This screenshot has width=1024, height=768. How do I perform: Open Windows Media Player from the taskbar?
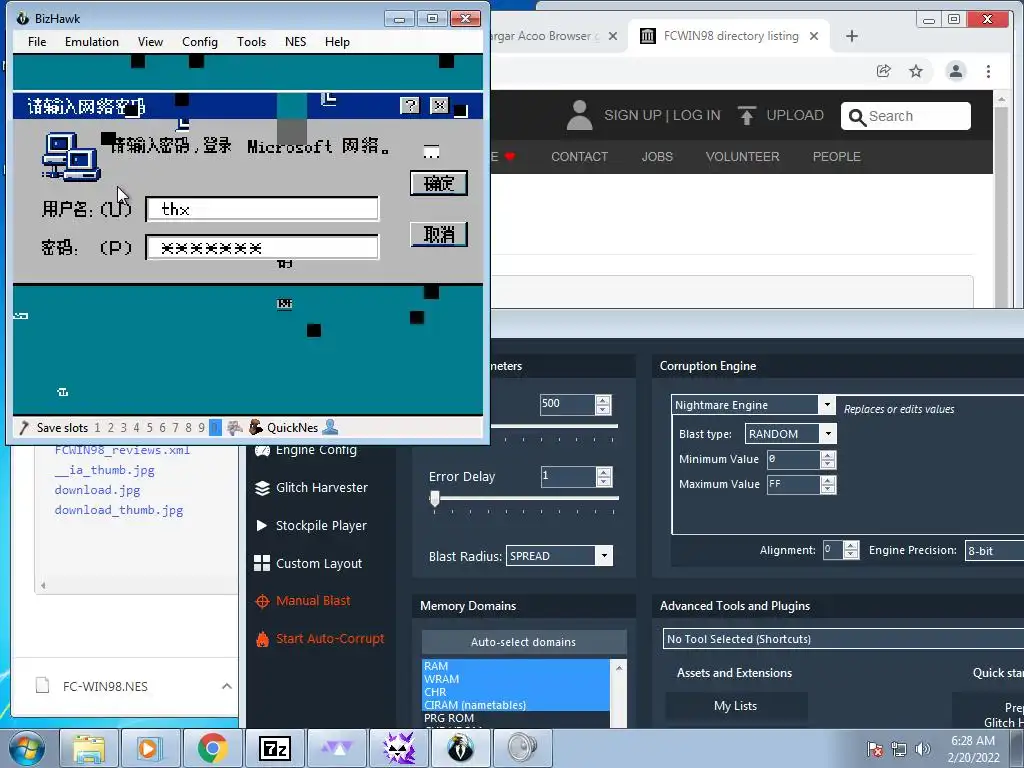[150, 748]
